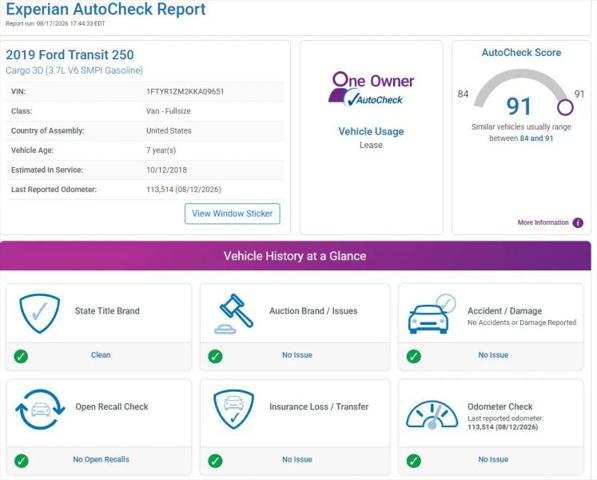Click the Open Recall Check arrows icon
Image resolution: width=597 pixels, height=480 pixels.
(x=40, y=409)
